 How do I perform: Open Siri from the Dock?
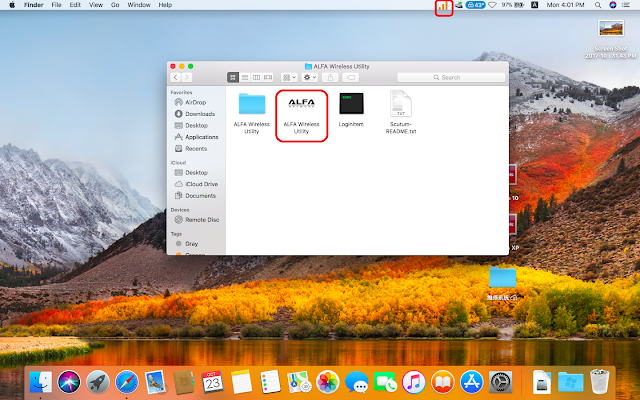(x=69, y=381)
